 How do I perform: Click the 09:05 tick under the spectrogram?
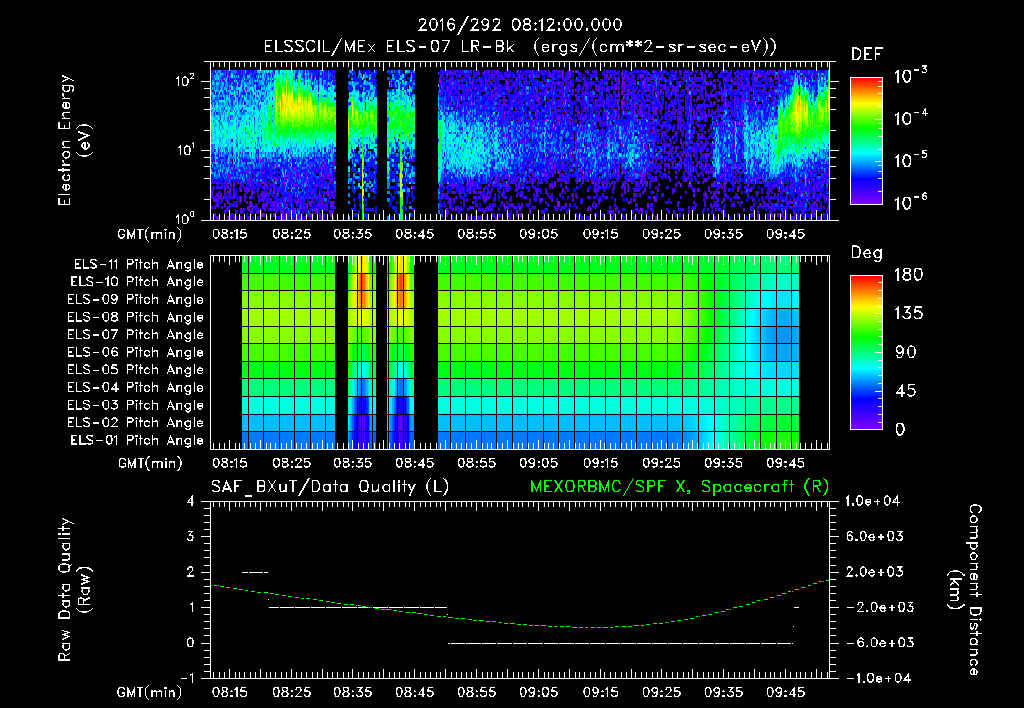coord(538,234)
